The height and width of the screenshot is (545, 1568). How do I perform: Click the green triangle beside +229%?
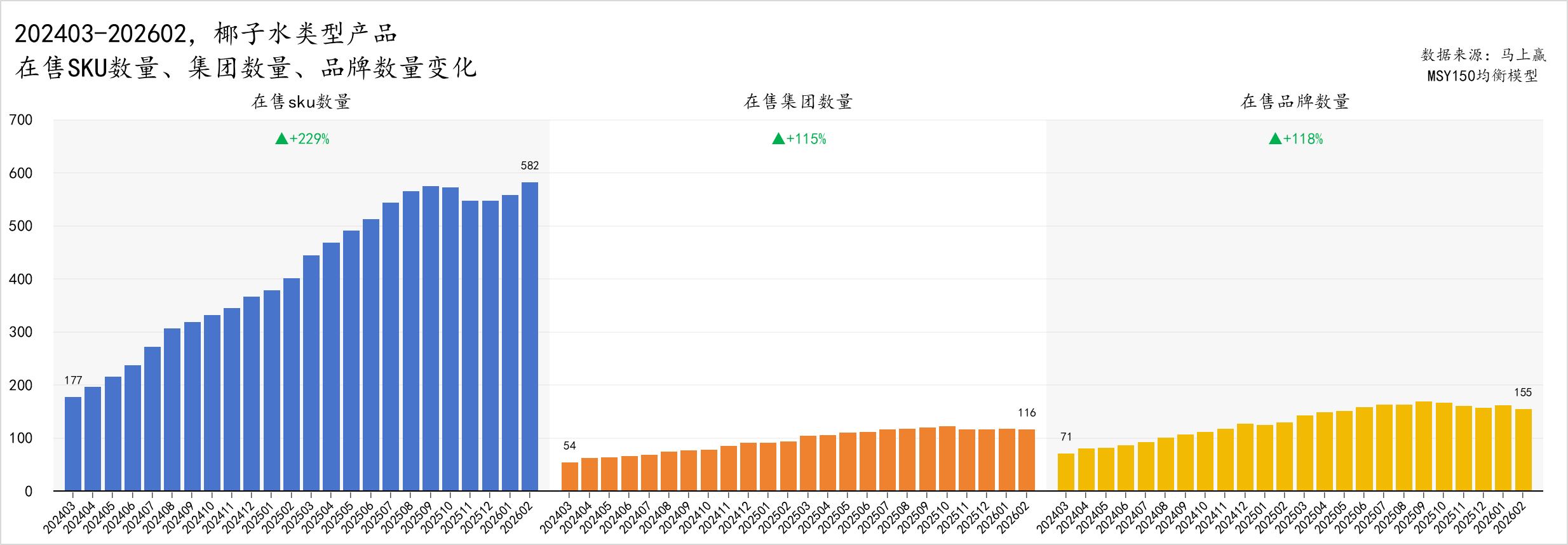[x=281, y=138]
